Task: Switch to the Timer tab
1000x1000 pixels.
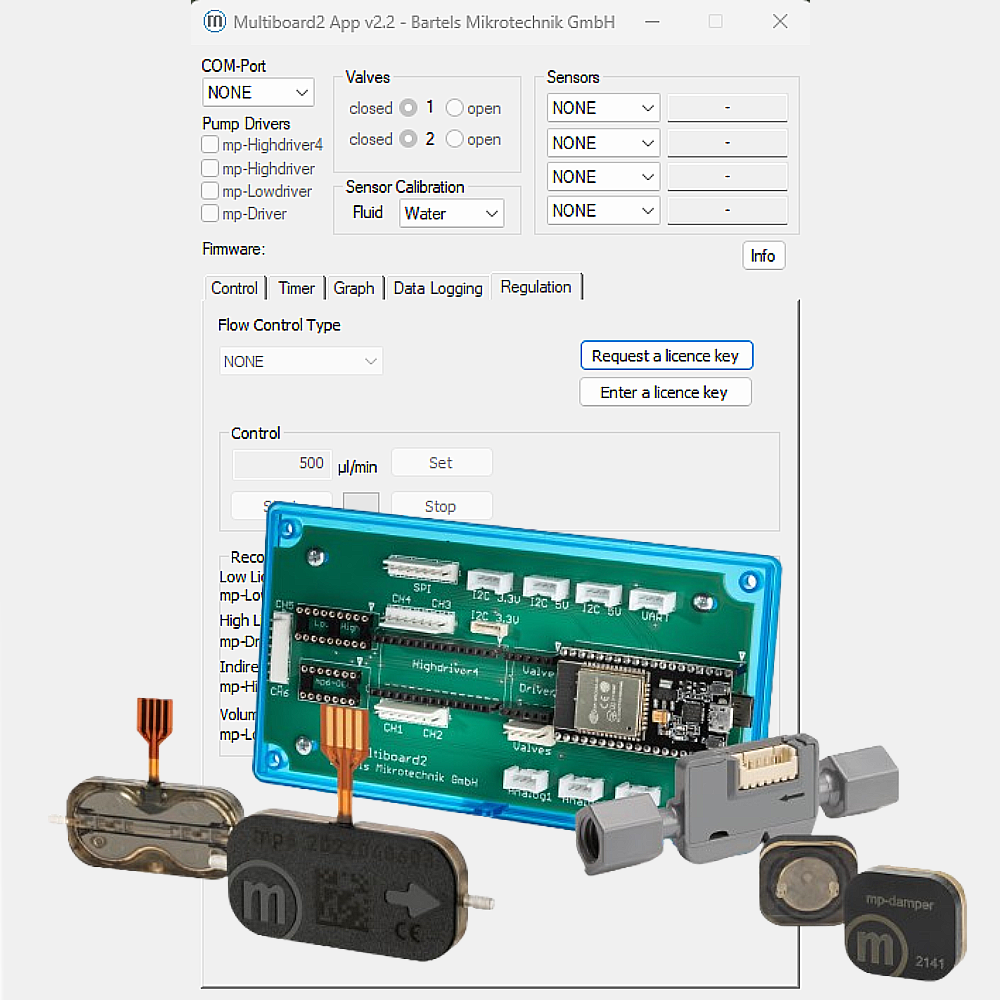Action: point(297,288)
